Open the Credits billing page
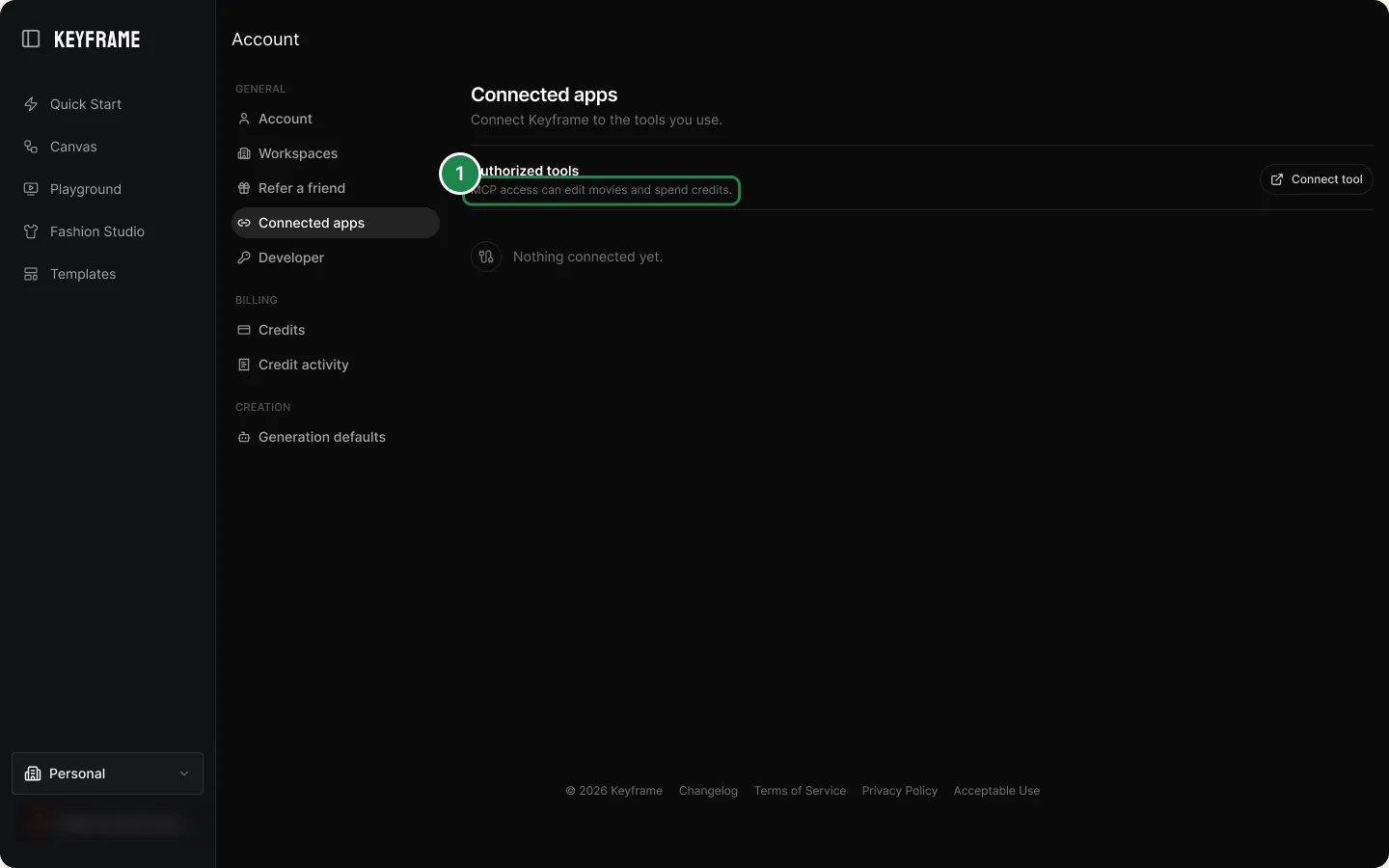This screenshot has width=1389, height=868. tap(336, 330)
